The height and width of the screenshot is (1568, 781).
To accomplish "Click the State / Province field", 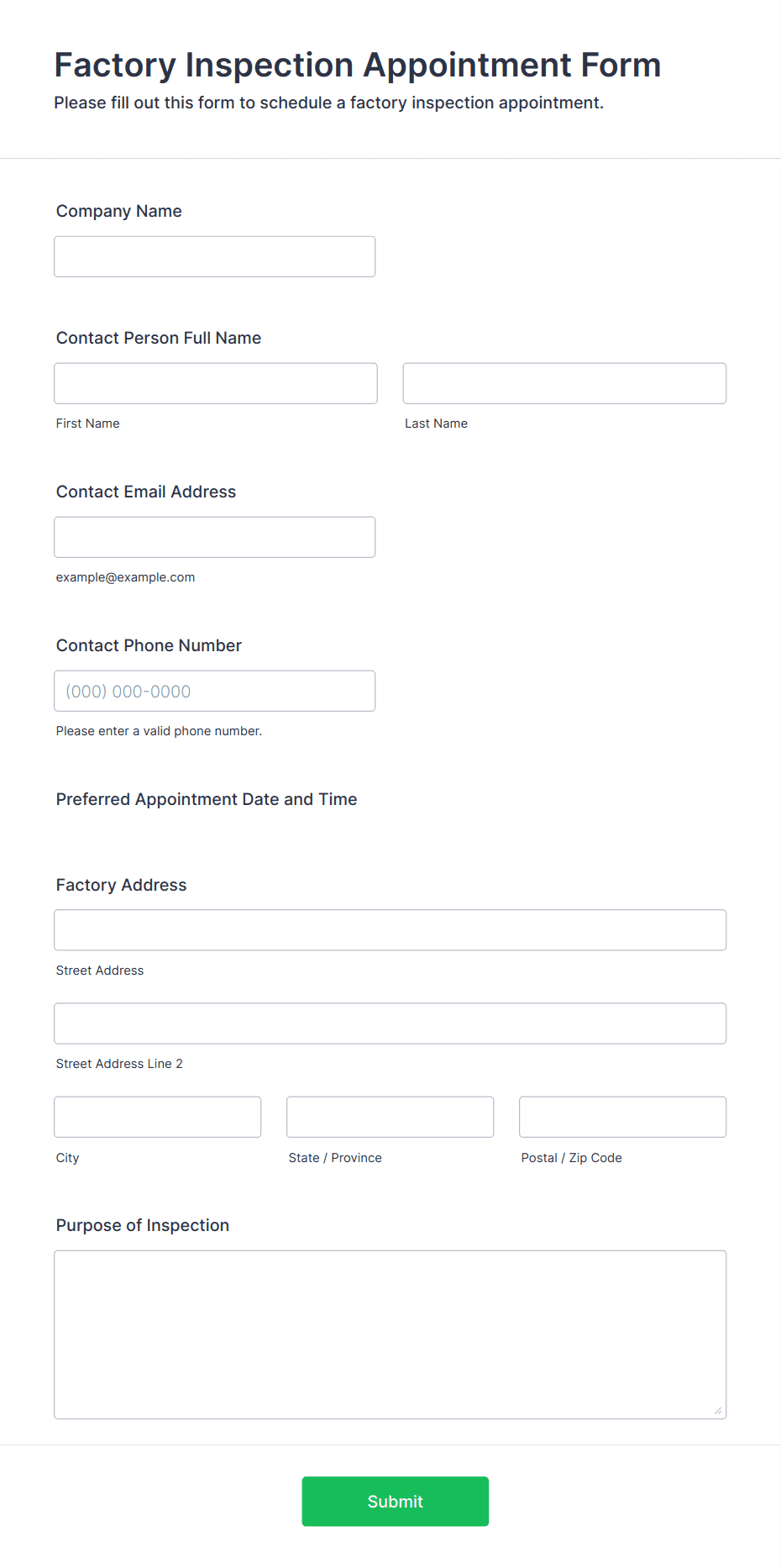I will point(390,1117).
